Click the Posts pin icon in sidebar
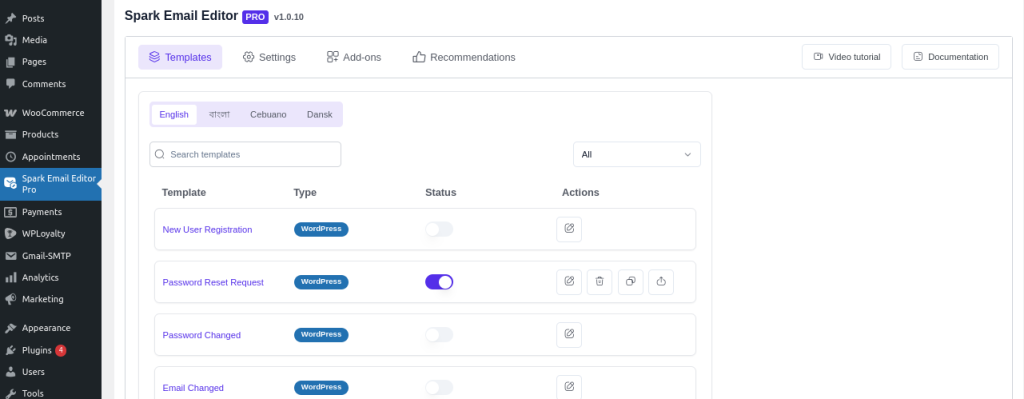 (x=10, y=18)
